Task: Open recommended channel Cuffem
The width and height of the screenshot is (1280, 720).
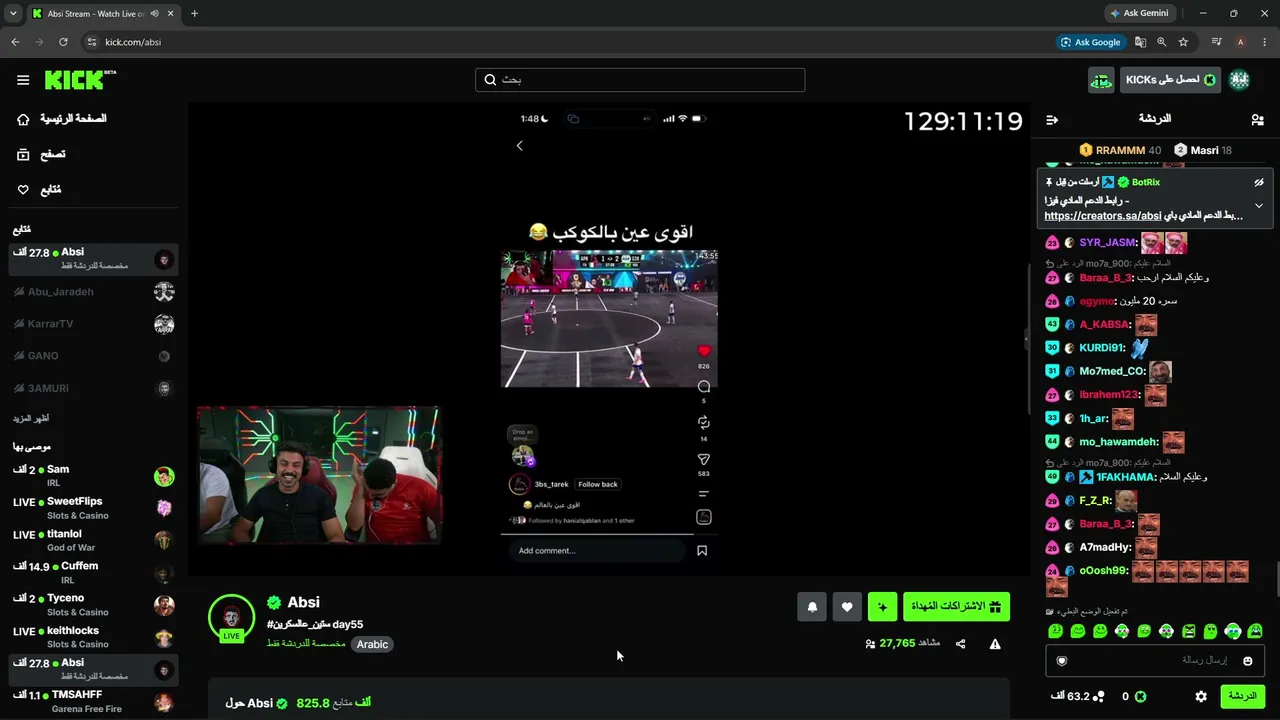Action: click(x=93, y=573)
